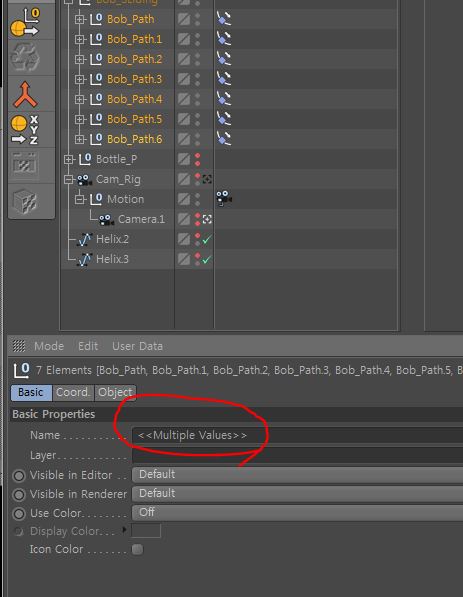
Task: Click the camera tag on Motion object
Action: [224, 199]
